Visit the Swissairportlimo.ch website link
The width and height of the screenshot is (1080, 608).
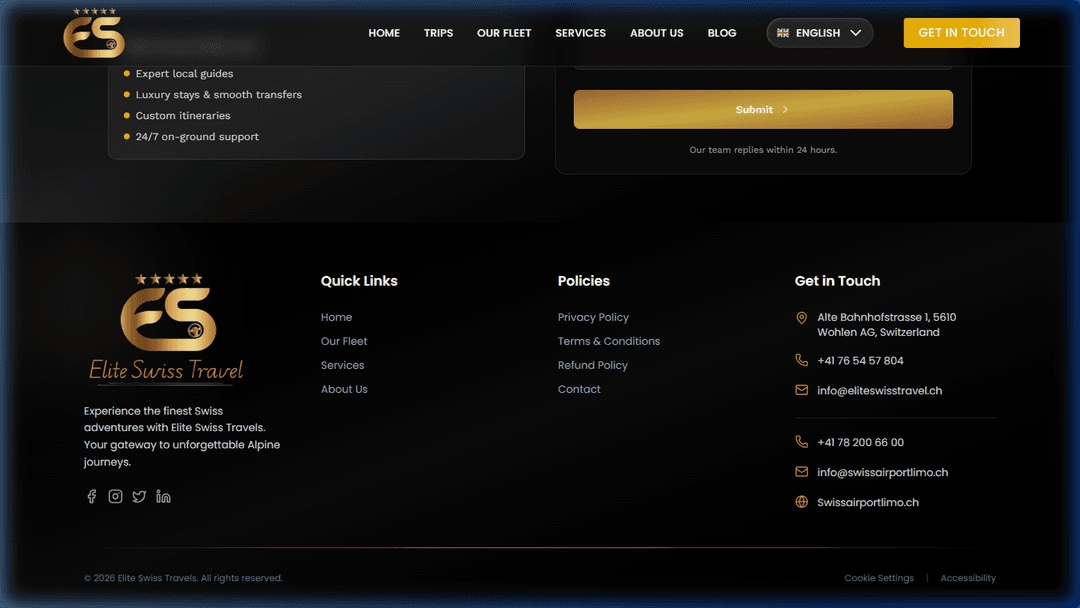pos(868,503)
